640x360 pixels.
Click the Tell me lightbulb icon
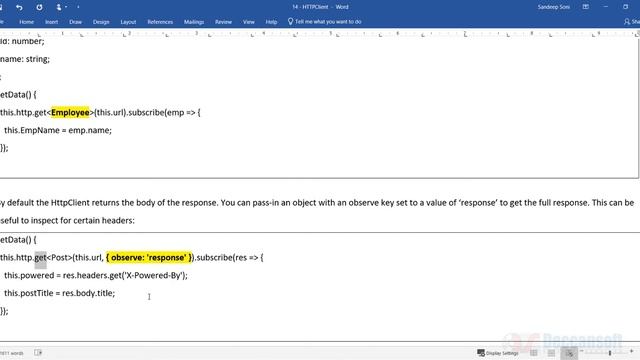tap(290, 21)
